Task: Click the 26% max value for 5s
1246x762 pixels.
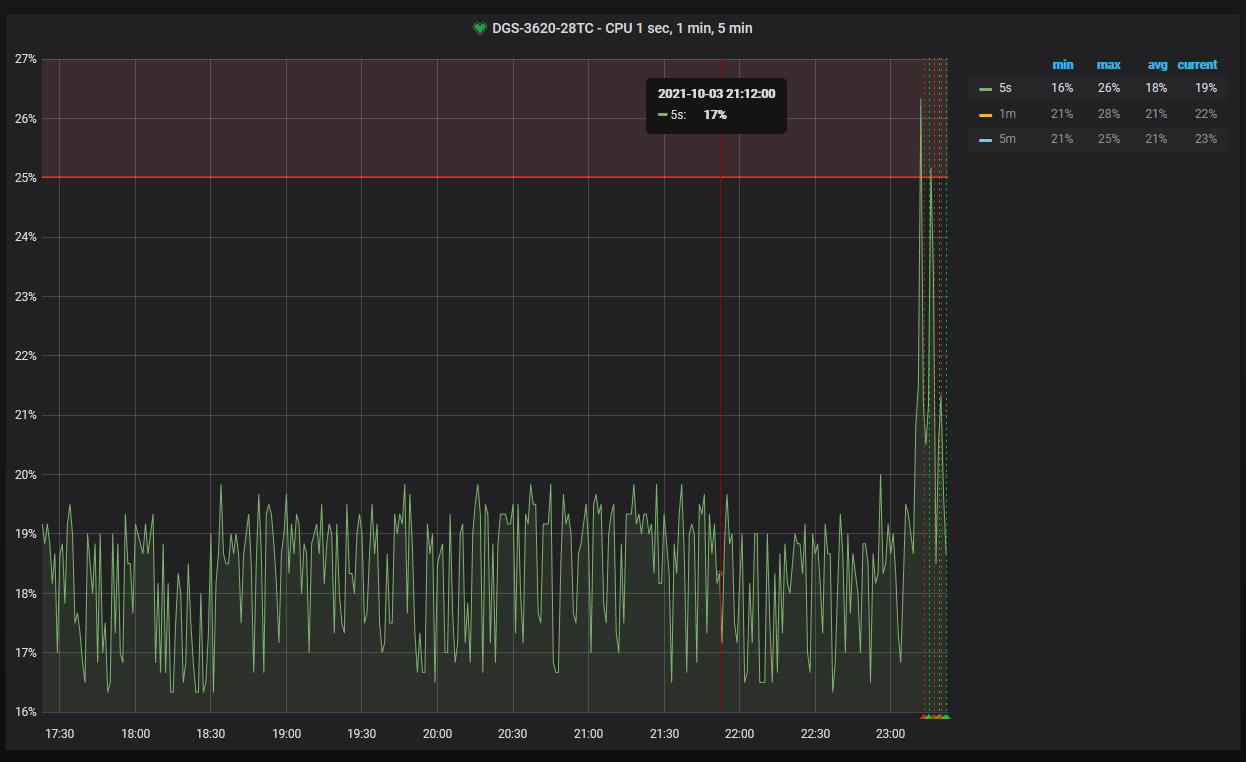Action: [x=1108, y=88]
